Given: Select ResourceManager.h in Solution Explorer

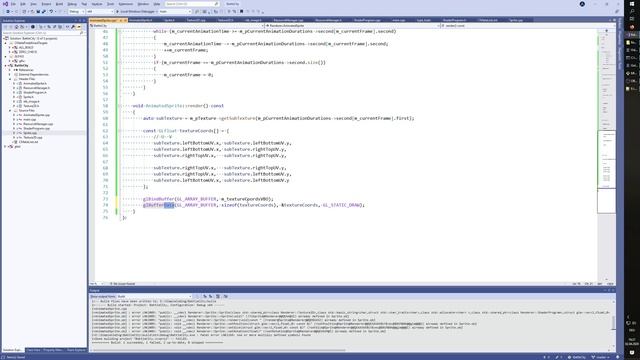Looking at the screenshot, I should click(36, 88).
